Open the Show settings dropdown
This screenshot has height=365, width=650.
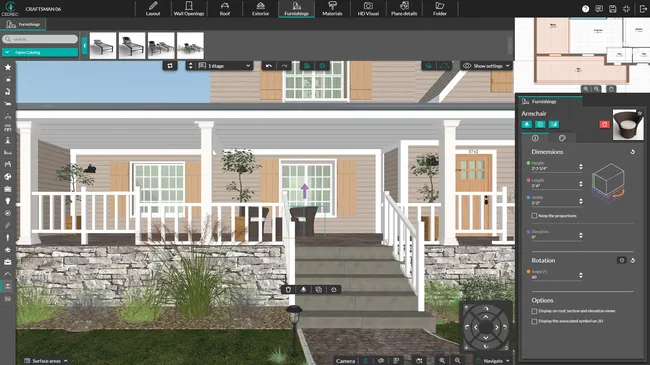[486, 66]
